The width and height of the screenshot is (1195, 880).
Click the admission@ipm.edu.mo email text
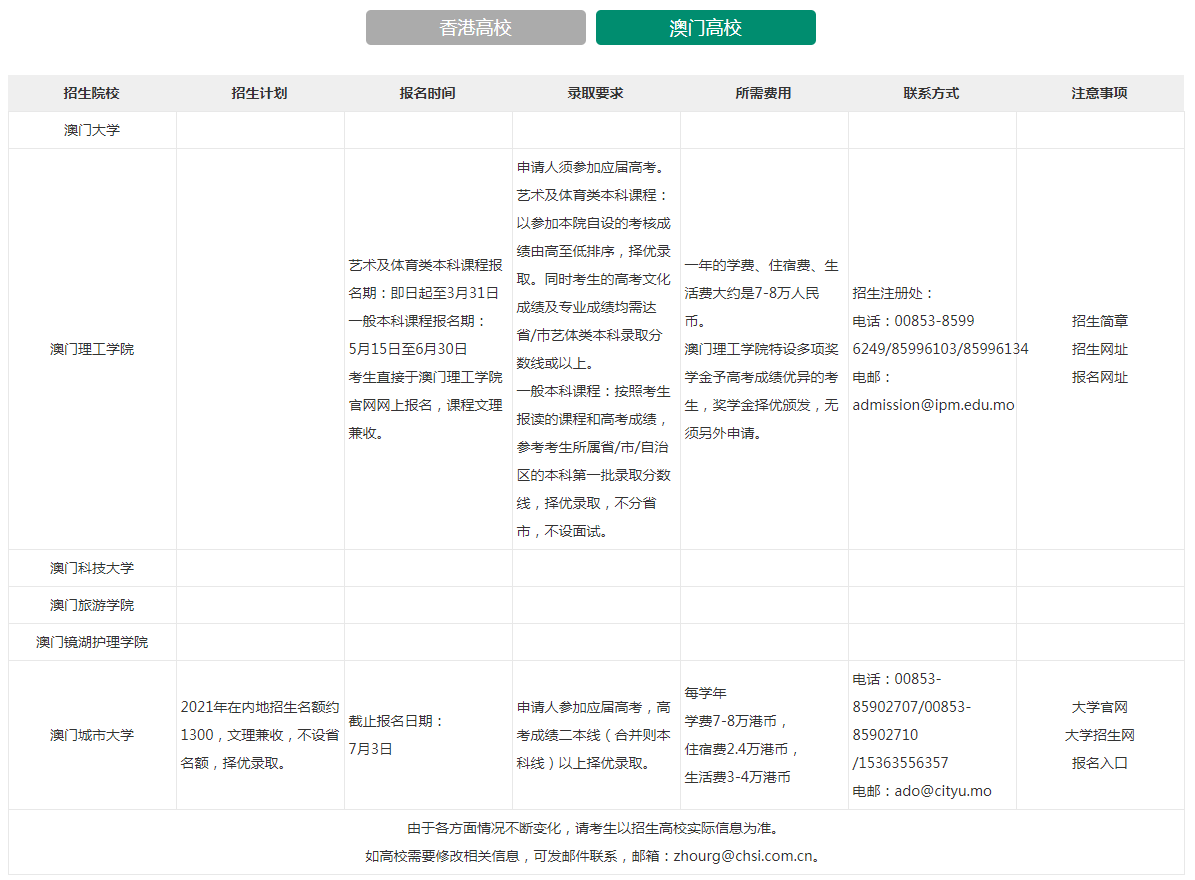click(x=934, y=405)
